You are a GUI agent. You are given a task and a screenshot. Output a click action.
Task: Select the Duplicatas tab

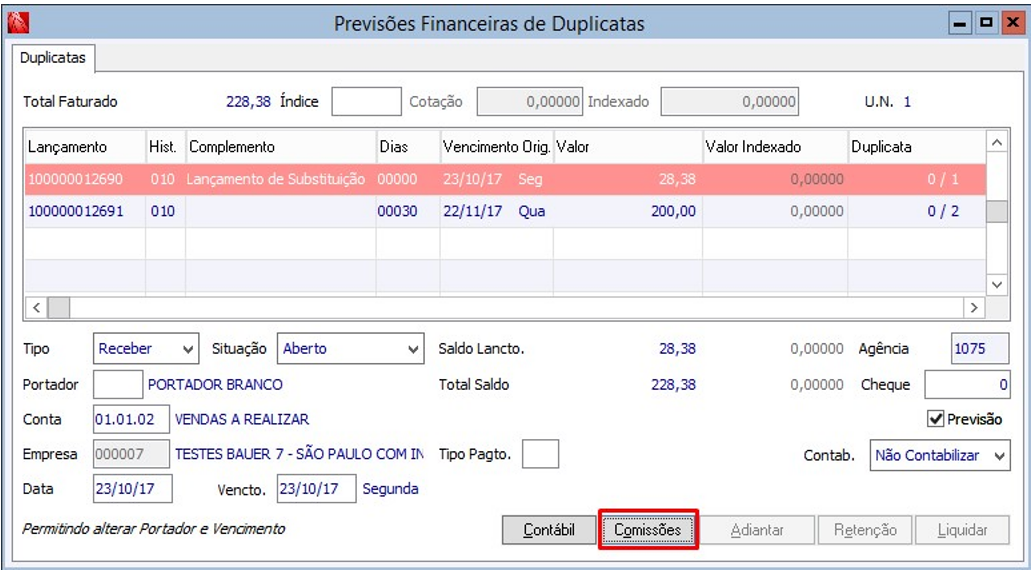click(53, 58)
